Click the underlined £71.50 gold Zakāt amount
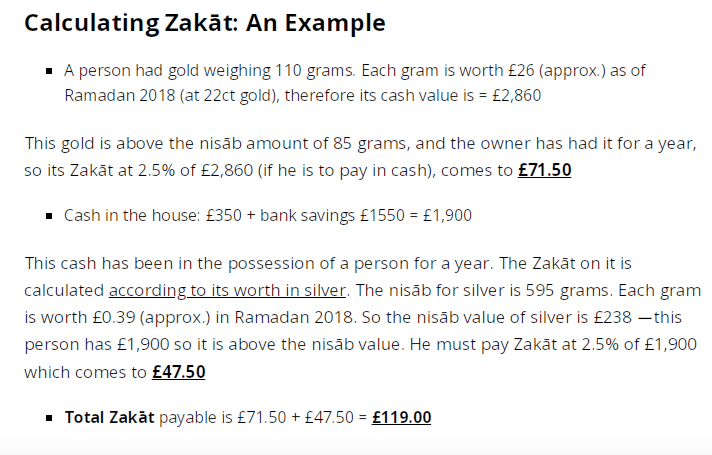The height and width of the screenshot is (455, 712). coord(544,170)
